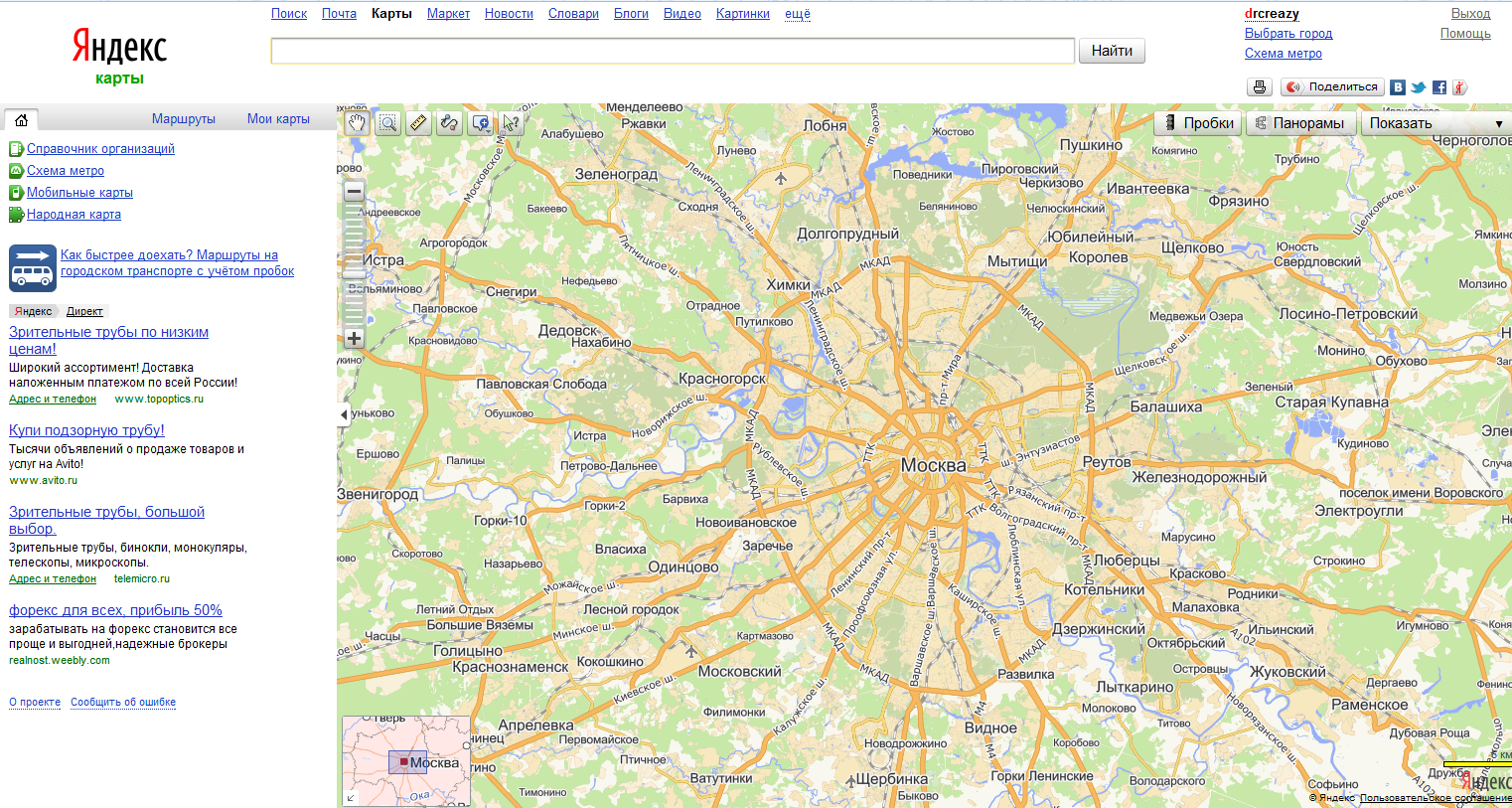Switch to the Мои карты tab
Screen dimensions: 1512x808
click(278, 119)
